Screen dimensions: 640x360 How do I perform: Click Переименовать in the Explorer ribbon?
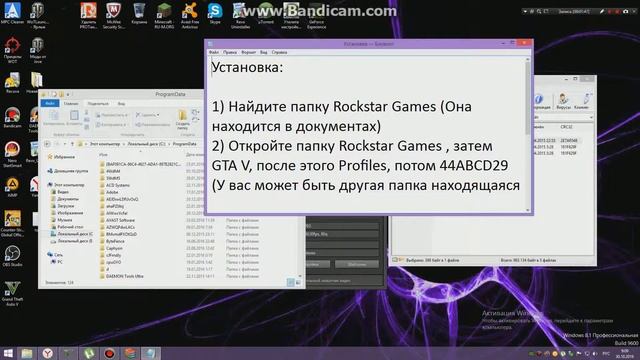[152, 124]
